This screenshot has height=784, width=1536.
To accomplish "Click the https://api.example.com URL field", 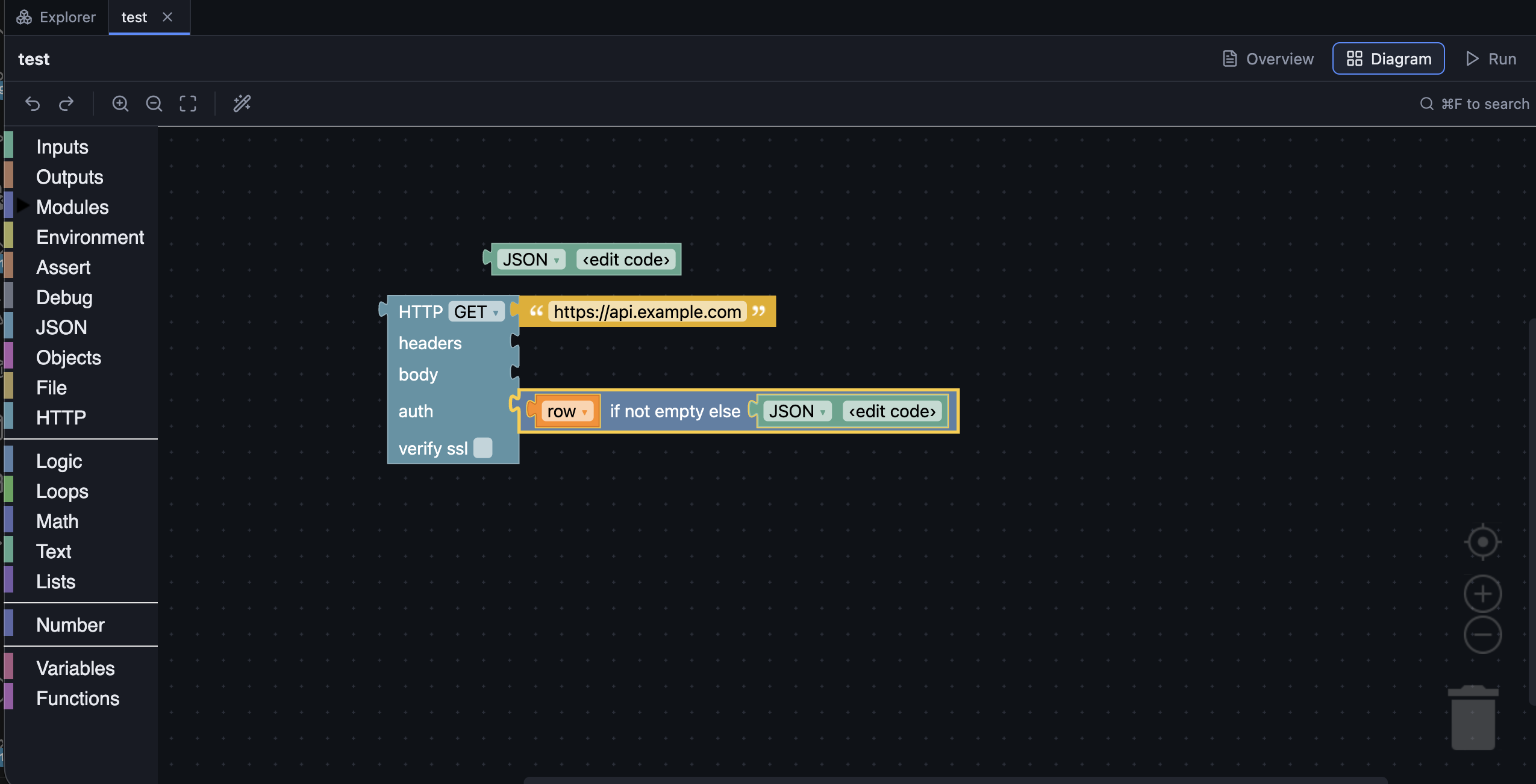I will [648, 312].
